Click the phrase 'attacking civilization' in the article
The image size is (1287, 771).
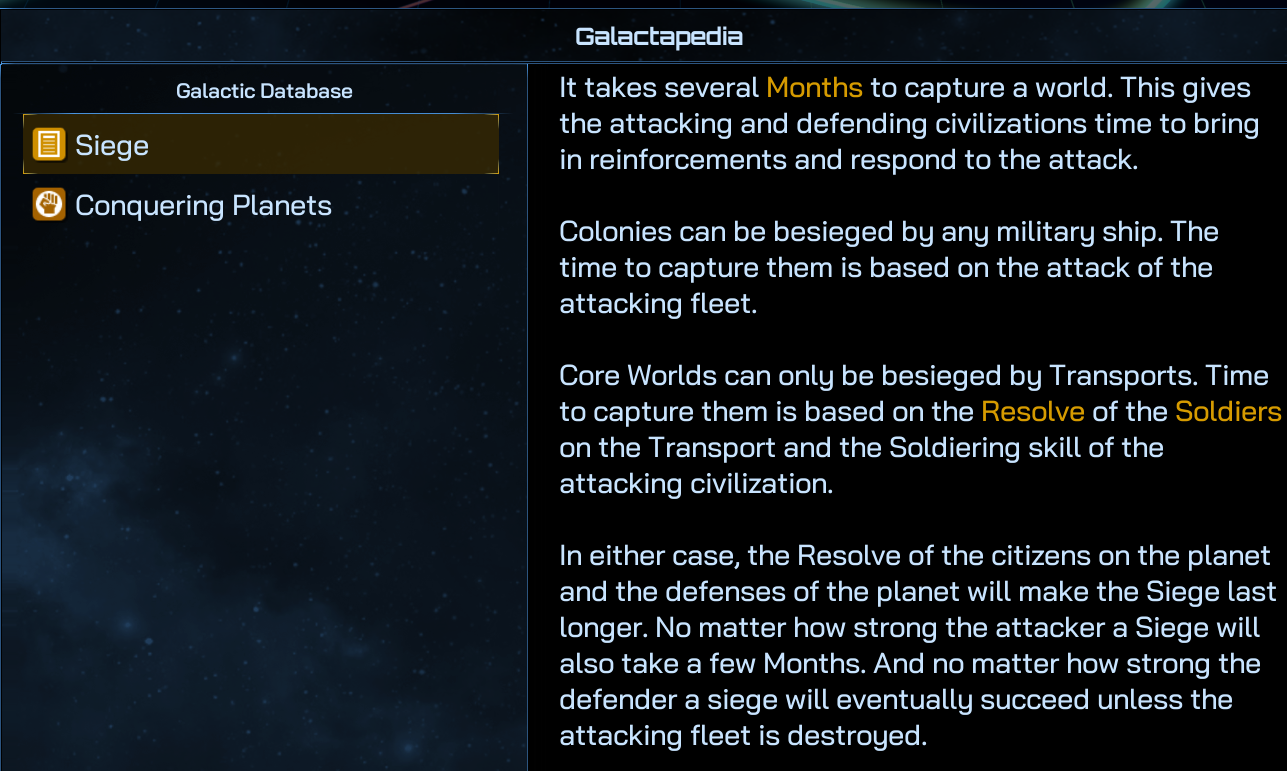695,484
